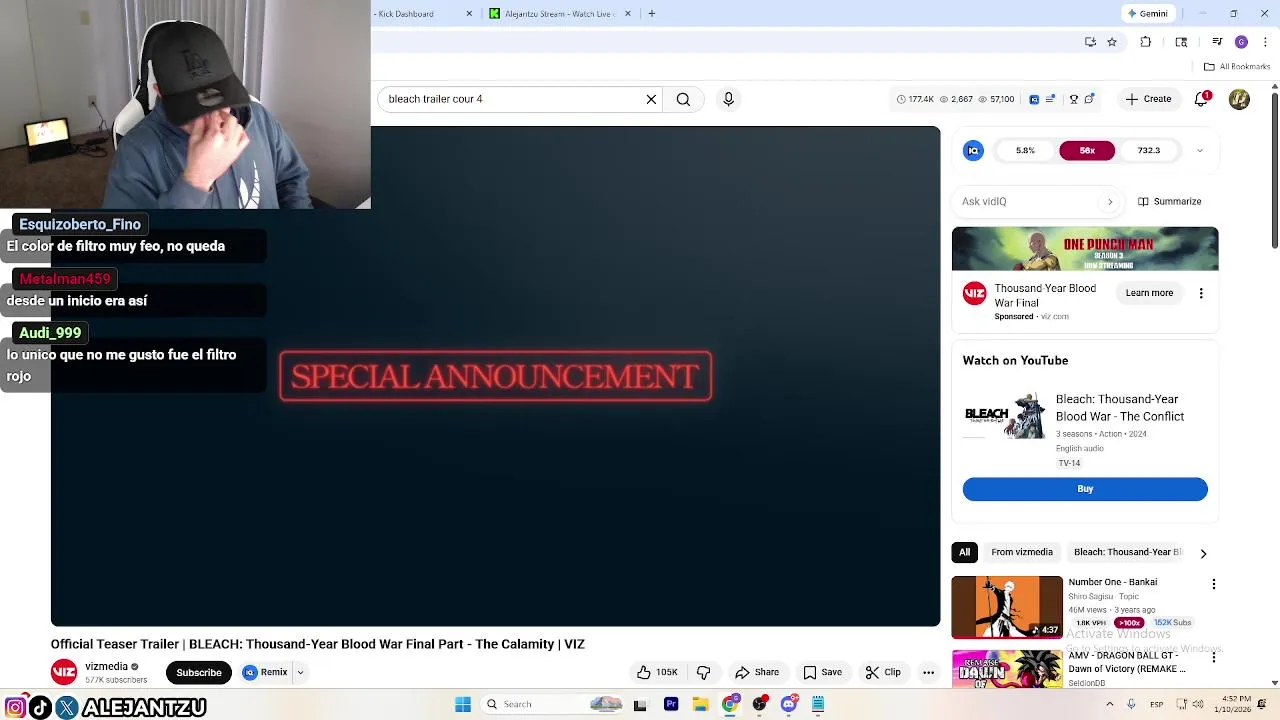Screen dimensions: 1280x720
Task: Share the video
Action: (x=756, y=672)
